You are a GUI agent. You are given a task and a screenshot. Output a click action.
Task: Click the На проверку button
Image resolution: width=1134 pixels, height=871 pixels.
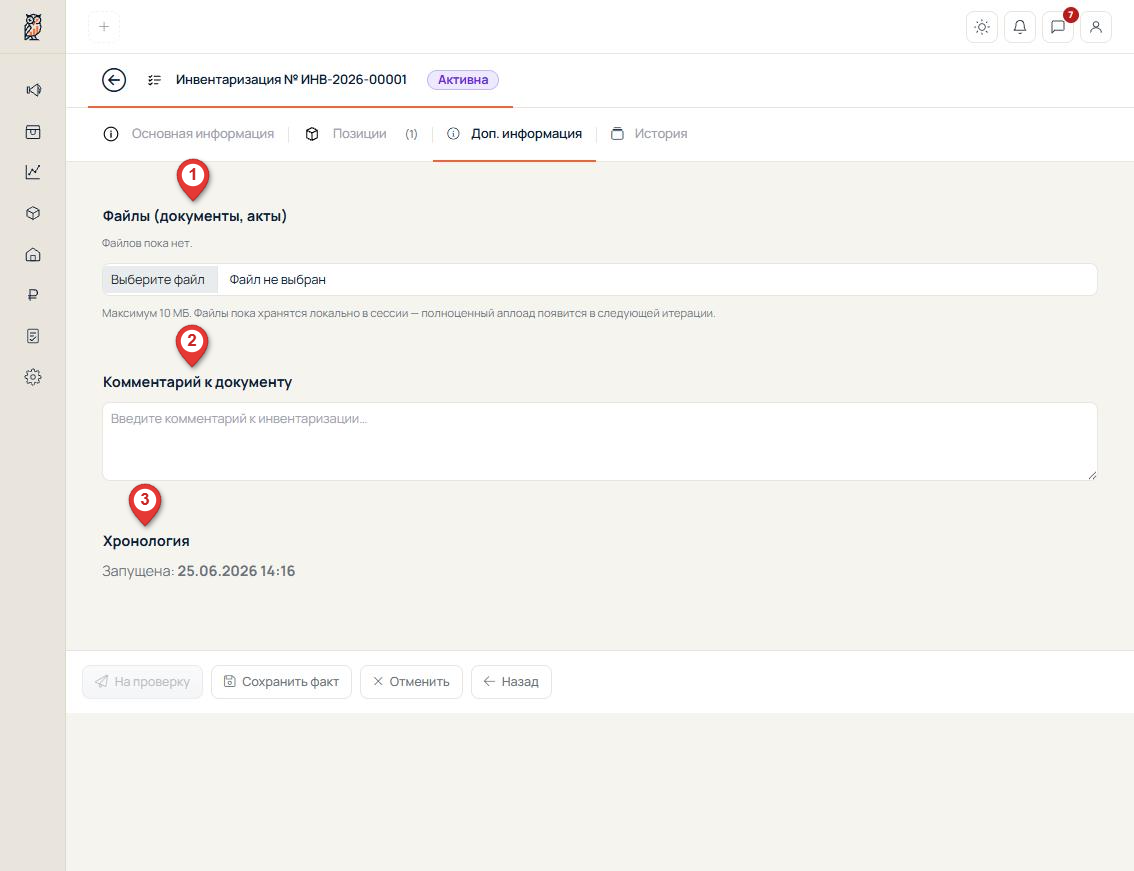(142, 681)
